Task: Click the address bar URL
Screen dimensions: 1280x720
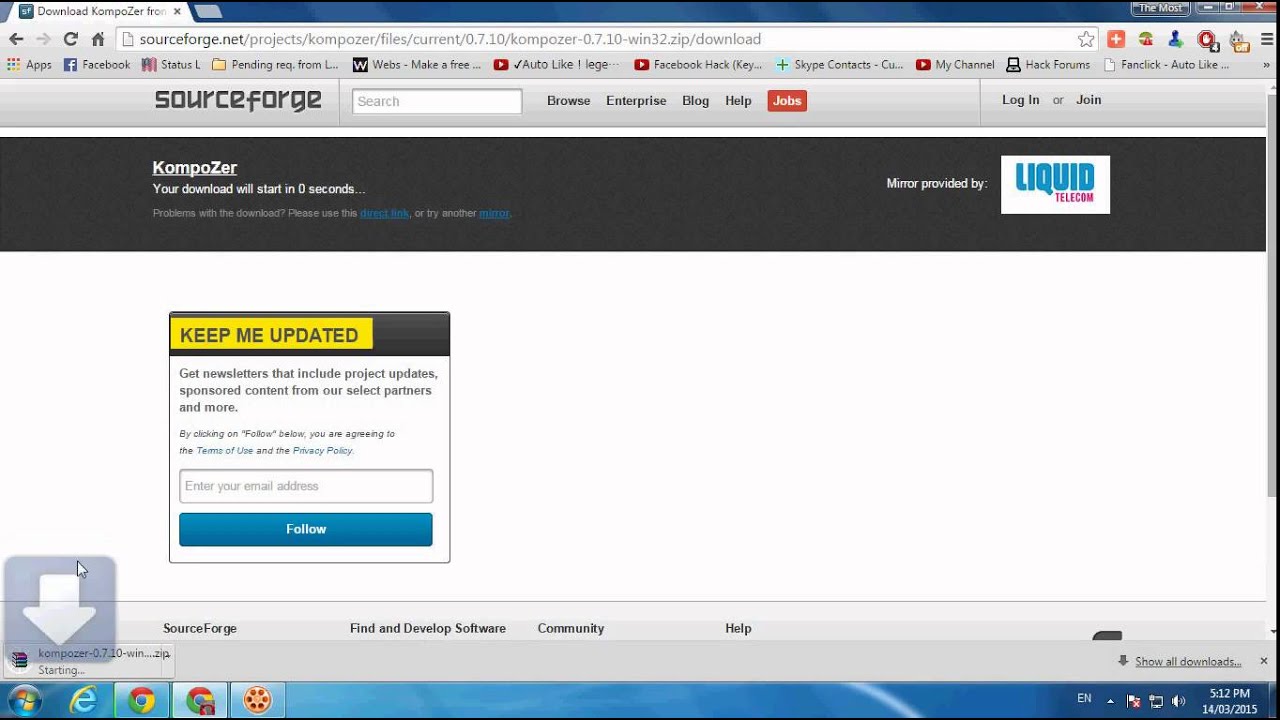Action: [450, 39]
